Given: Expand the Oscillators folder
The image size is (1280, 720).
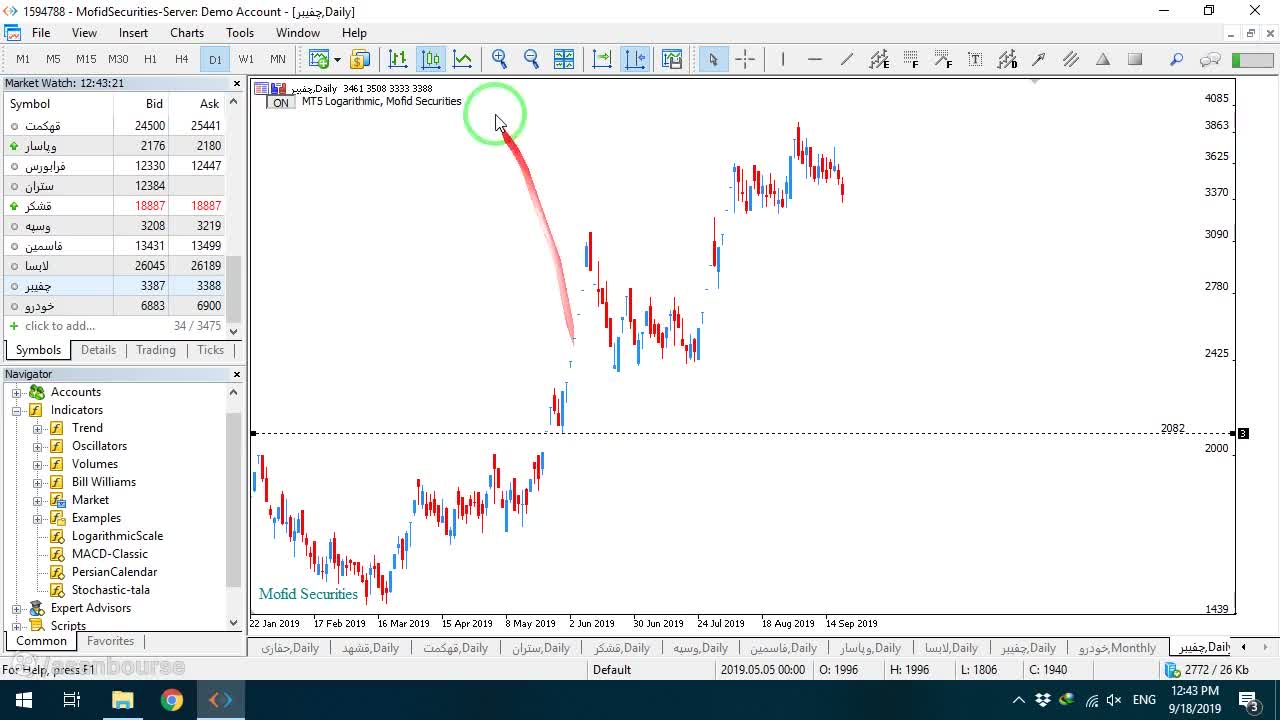Looking at the screenshot, I should coord(38,446).
